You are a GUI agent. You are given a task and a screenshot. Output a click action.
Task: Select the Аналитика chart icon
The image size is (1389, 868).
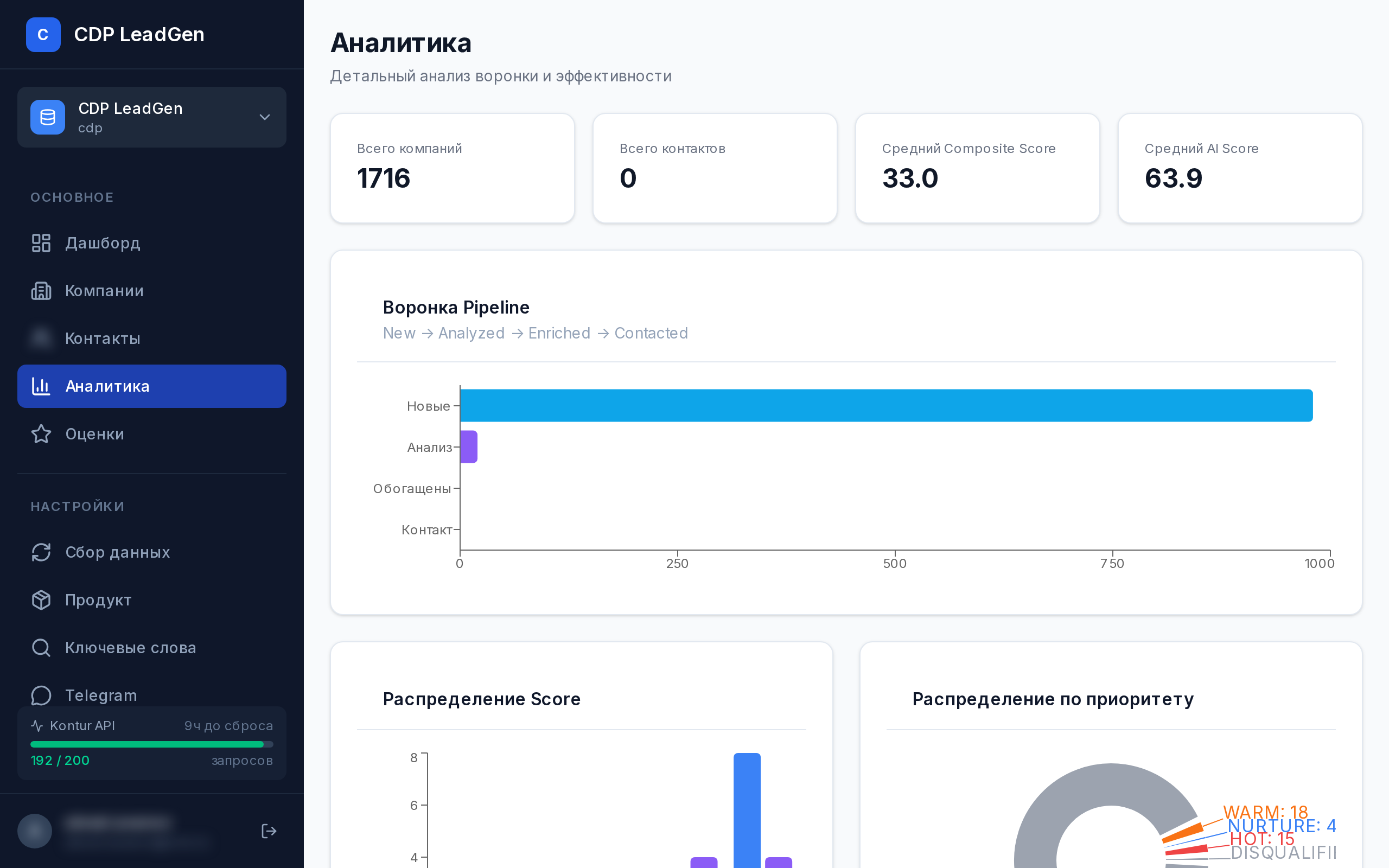41,386
